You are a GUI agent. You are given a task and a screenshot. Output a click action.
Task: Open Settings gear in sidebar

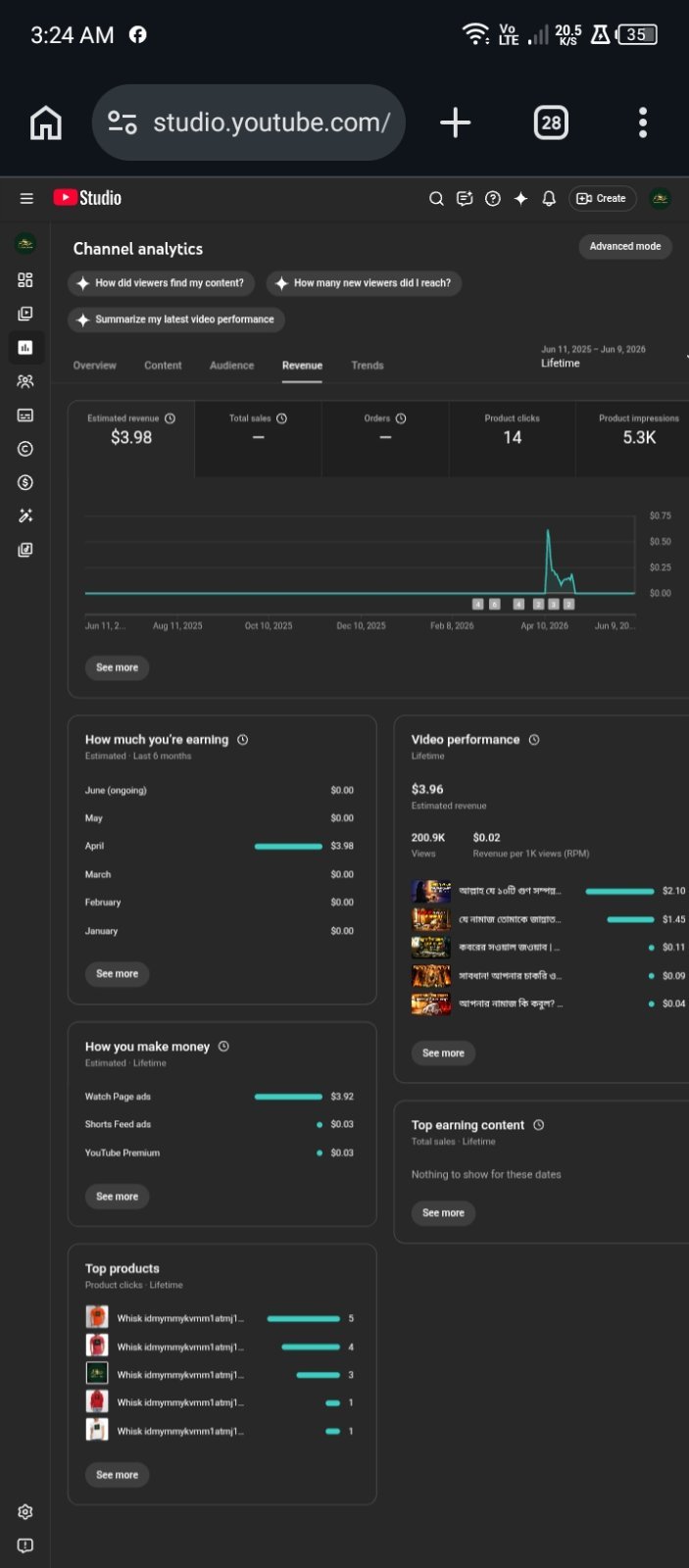tap(25, 1512)
